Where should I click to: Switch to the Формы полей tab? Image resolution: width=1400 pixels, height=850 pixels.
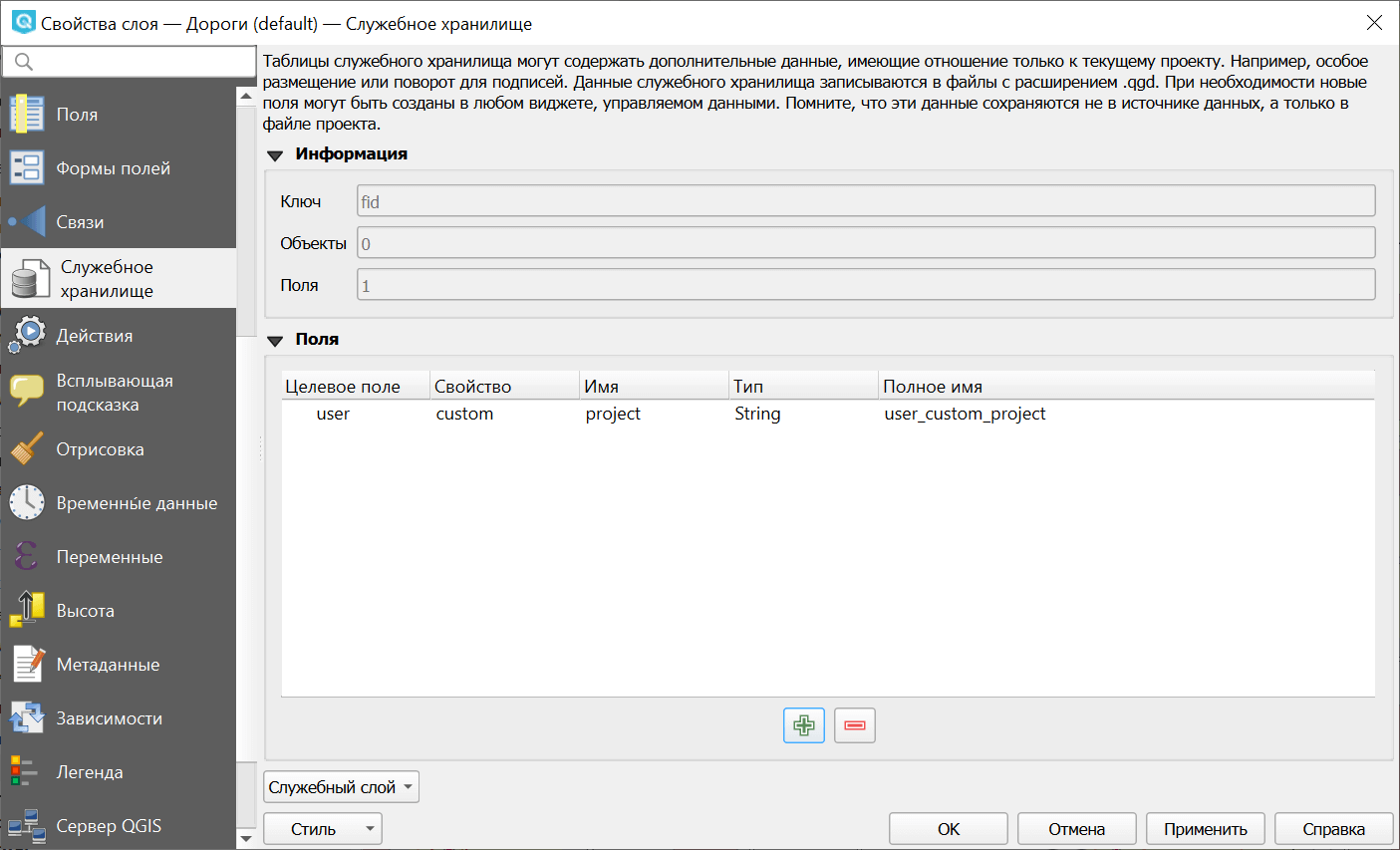pos(113,168)
